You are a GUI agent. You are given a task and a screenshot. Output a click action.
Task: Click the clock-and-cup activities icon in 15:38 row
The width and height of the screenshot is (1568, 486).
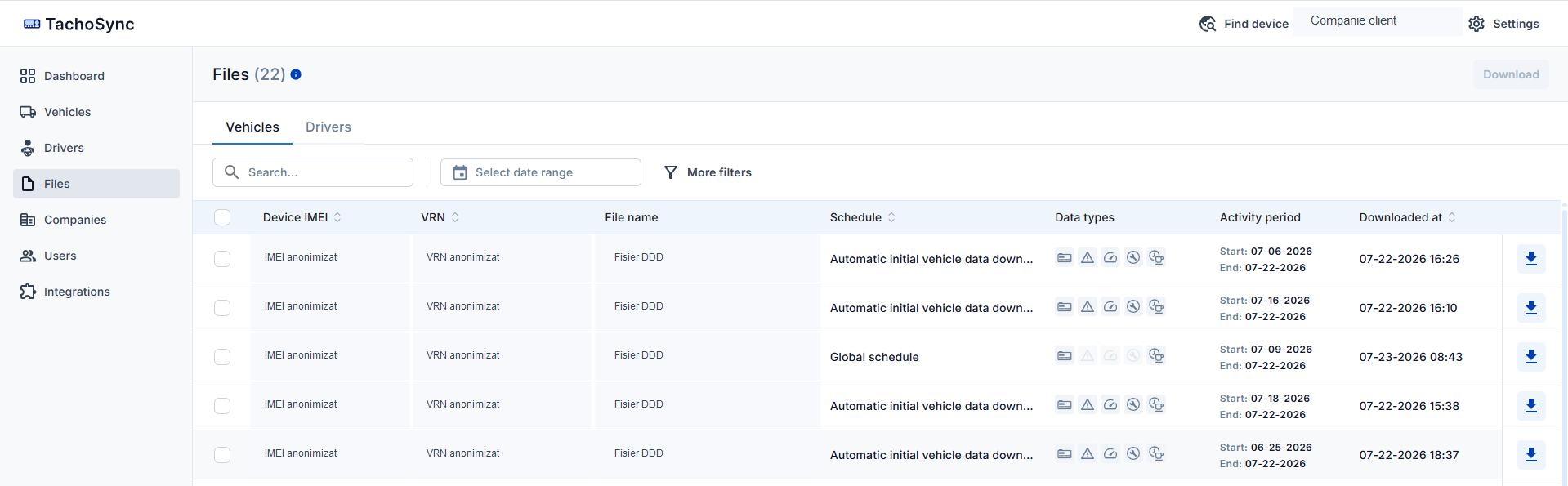[x=1156, y=405]
